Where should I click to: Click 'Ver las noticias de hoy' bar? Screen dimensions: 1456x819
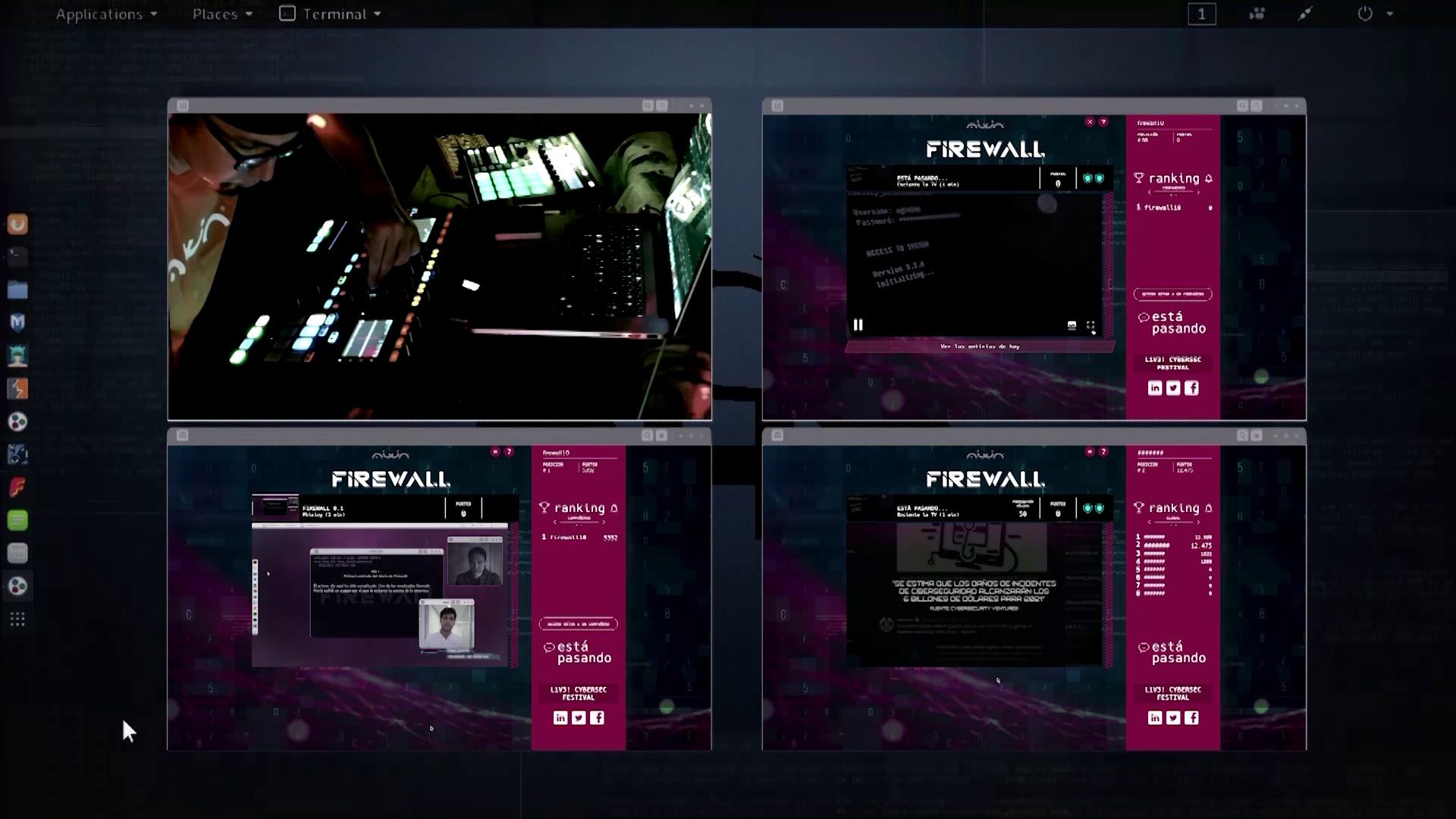point(980,347)
